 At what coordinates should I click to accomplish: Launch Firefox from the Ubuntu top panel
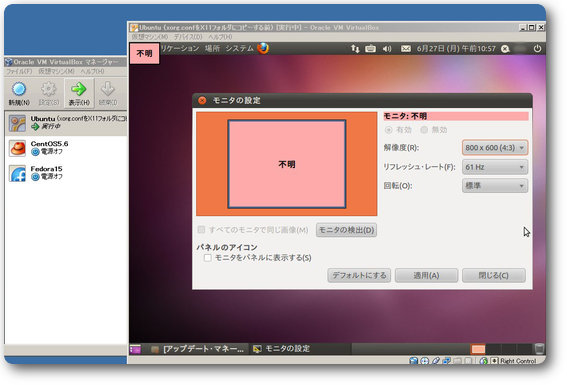click(263, 48)
